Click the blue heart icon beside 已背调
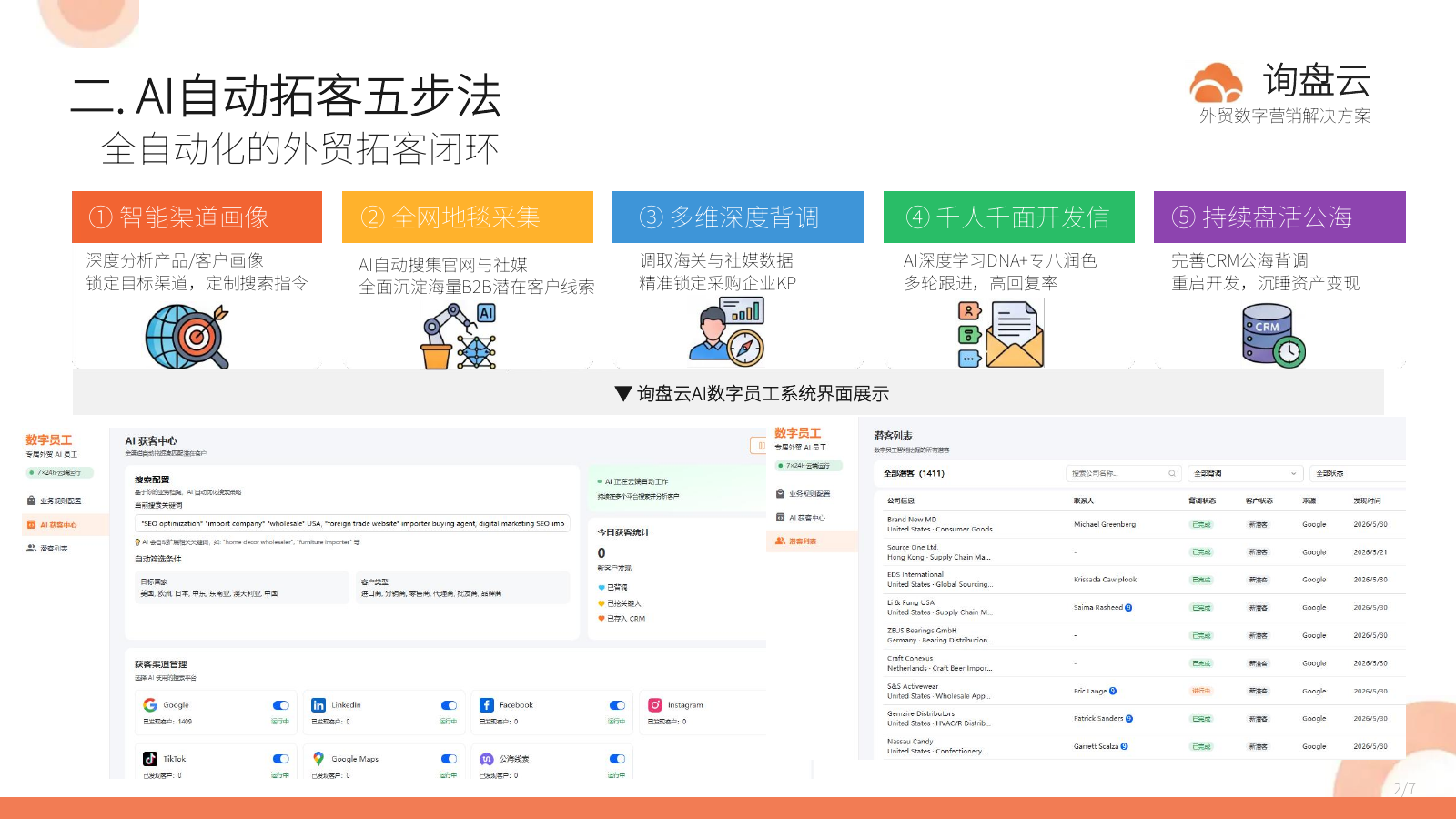1456x819 pixels. 602,588
